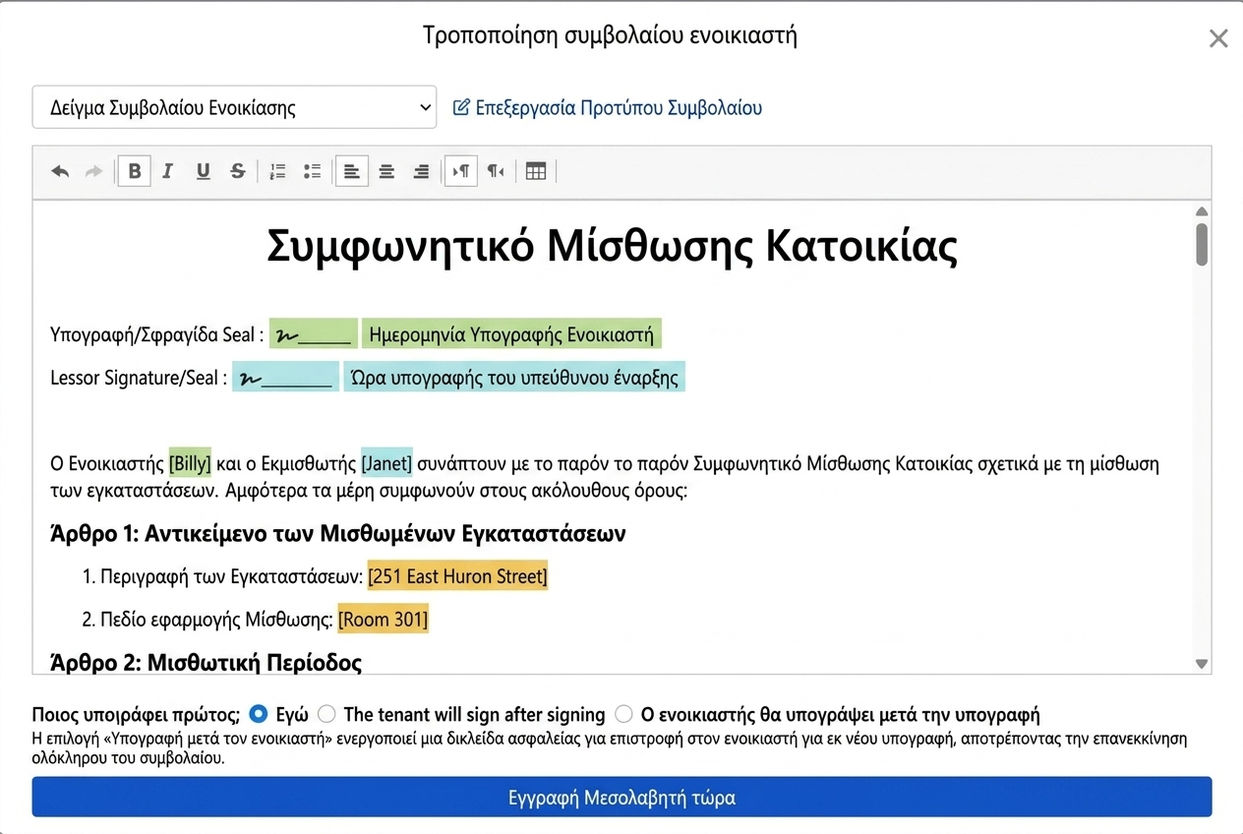Open the 'Δείγμα Συμβολαίου Ενοικίασης' template dropdown
Screen dimensions: 1243x834
pyautogui.click(x=234, y=107)
